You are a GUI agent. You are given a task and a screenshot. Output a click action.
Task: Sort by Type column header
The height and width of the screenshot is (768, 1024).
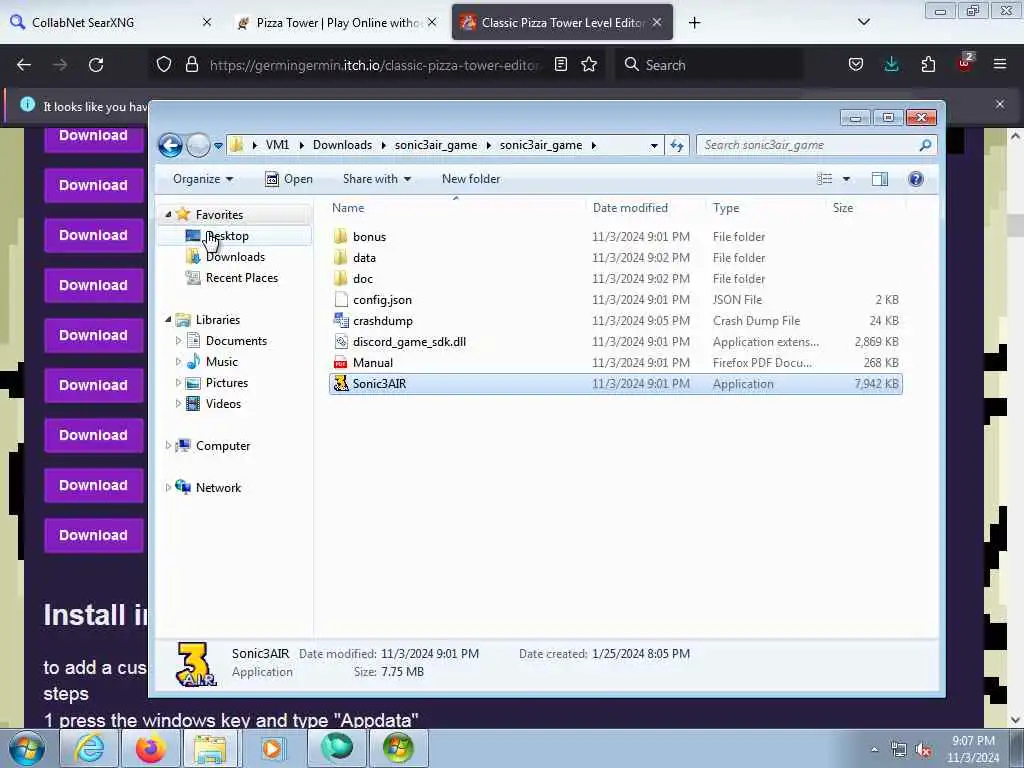726,208
